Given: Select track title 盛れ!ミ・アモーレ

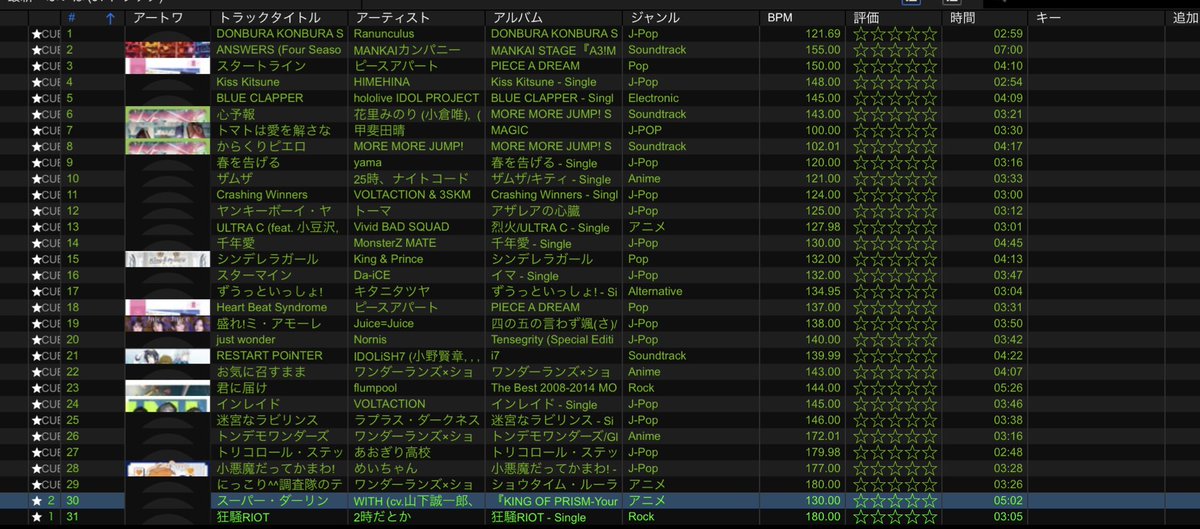Looking at the screenshot, I should (x=268, y=324).
